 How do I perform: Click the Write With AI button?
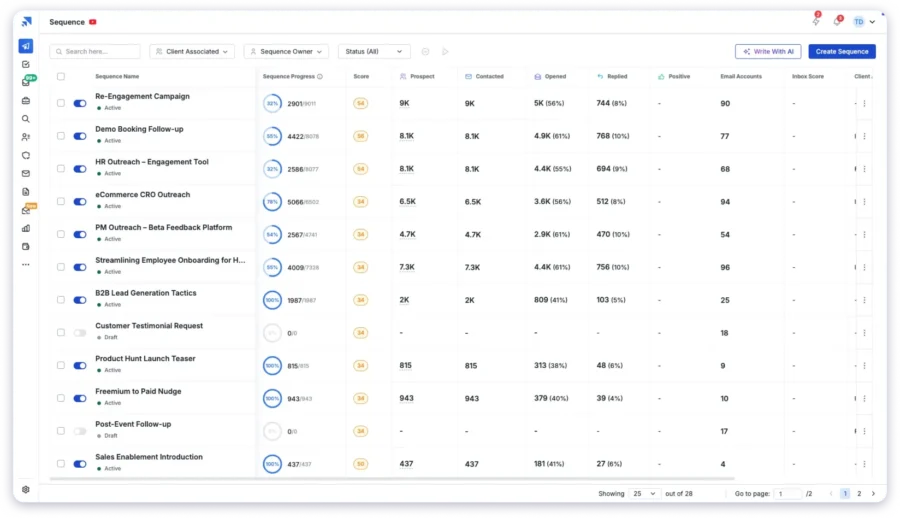[x=768, y=51]
